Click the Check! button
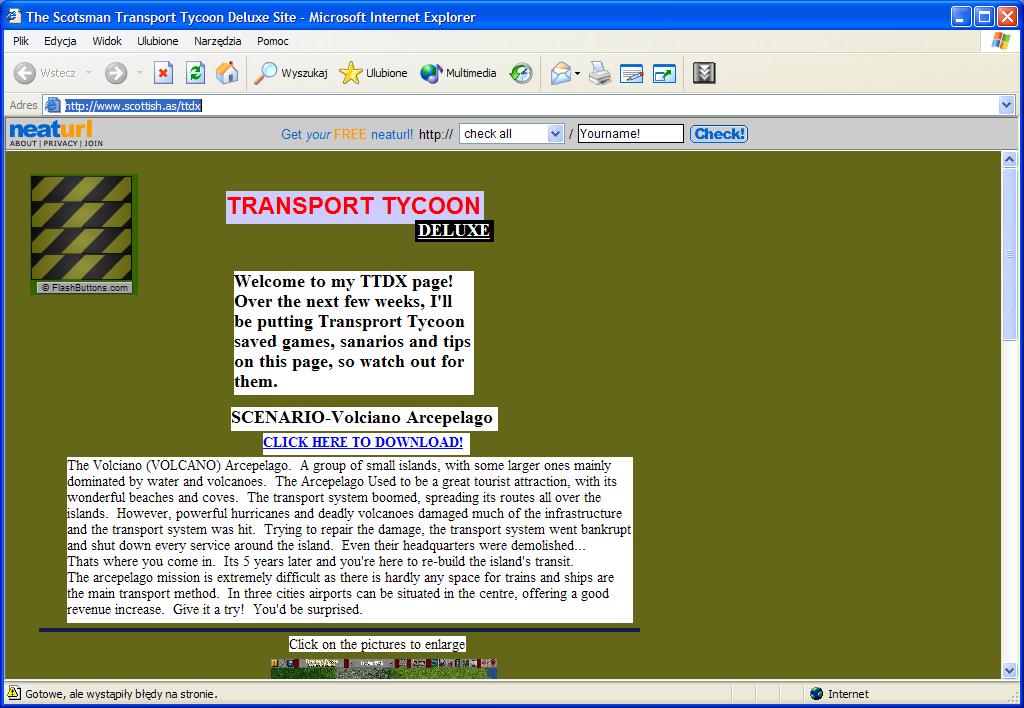The width and height of the screenshot is (1024, 708). pos(719,134)
